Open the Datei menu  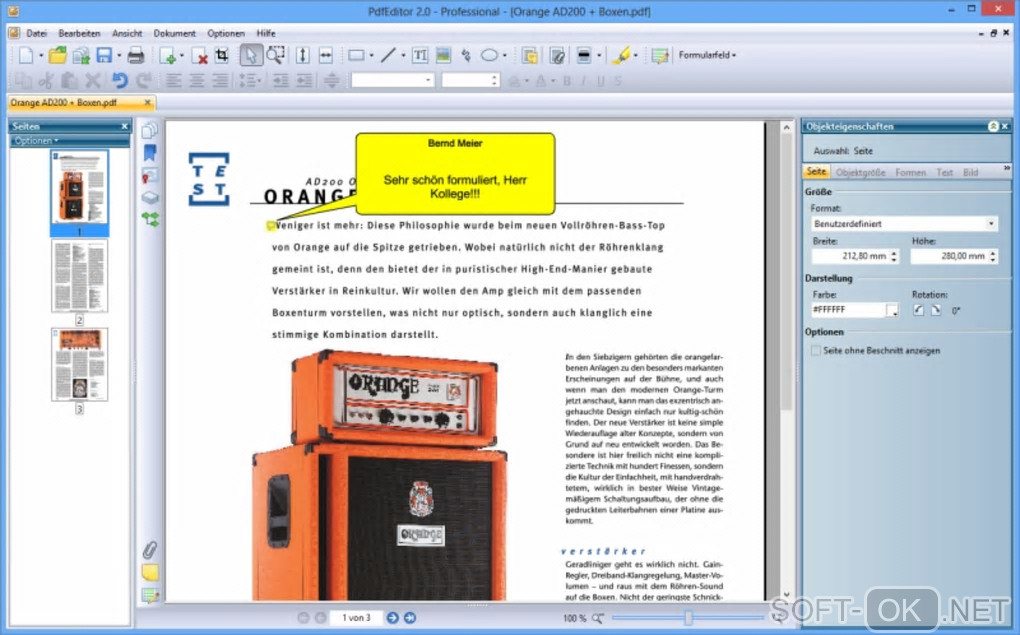(x=36, y=33)
